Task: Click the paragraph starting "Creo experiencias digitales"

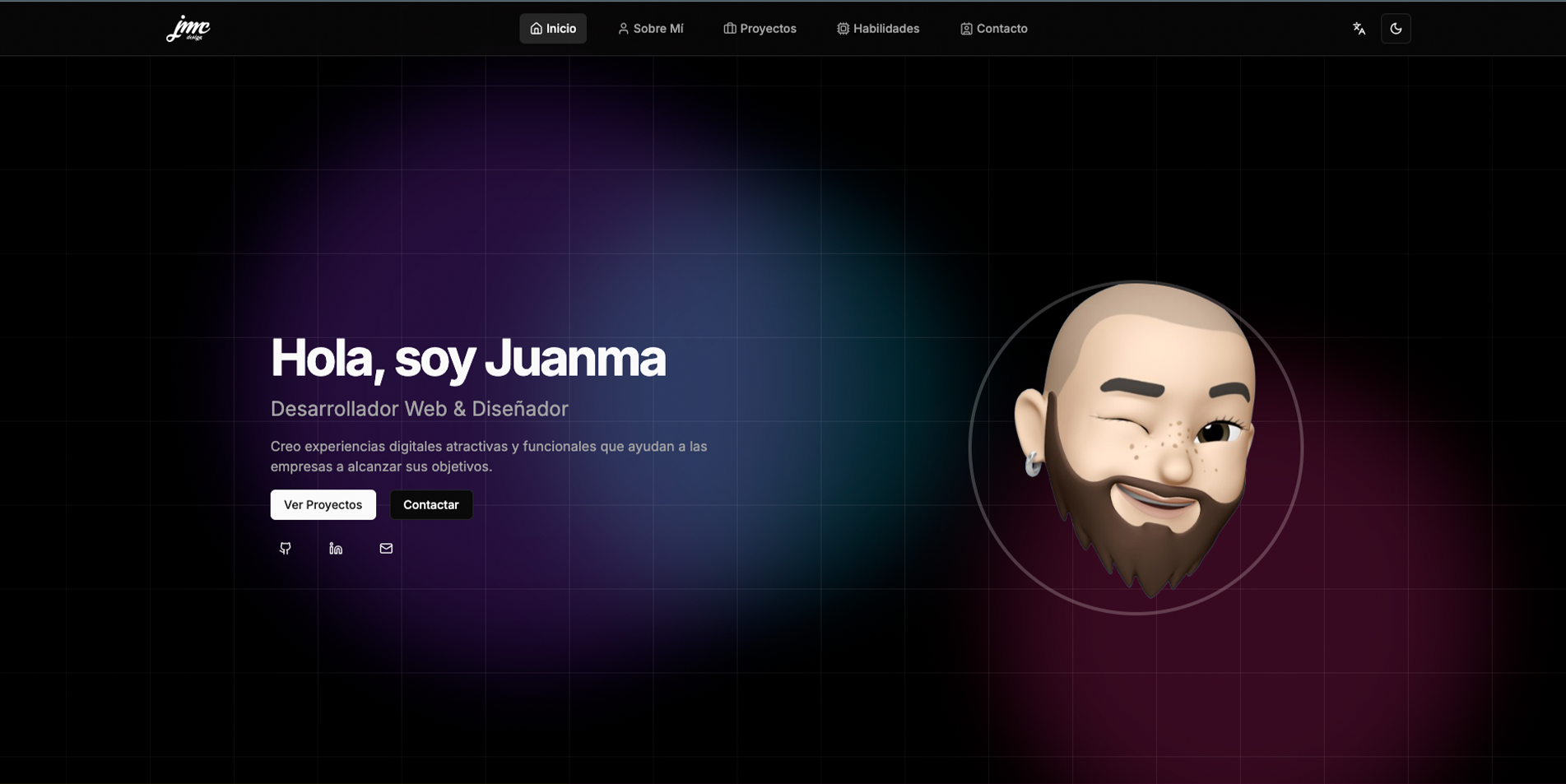Action: point(489,457)
